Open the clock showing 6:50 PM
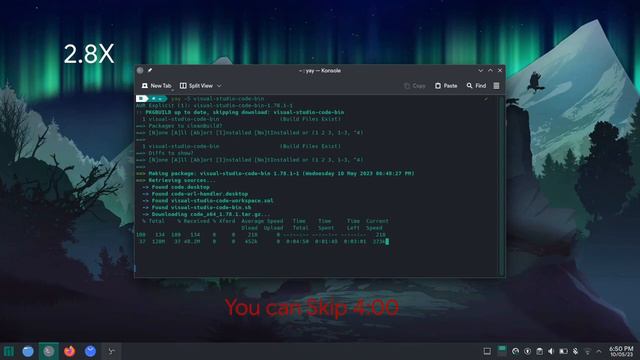640x360 pixels. click(621, 351)
